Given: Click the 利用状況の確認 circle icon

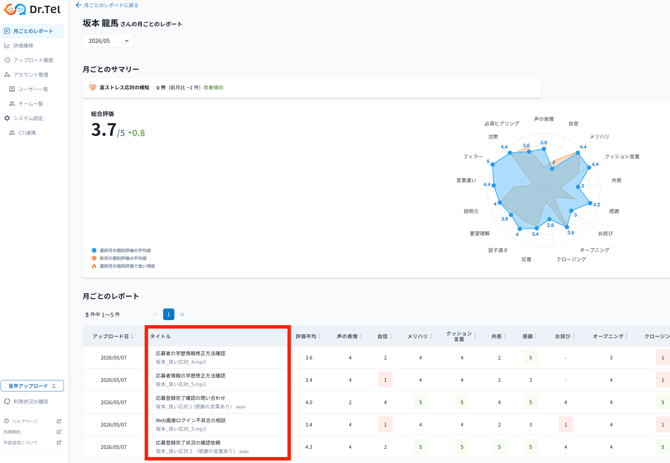Looking at the screenshot, I should [7, 401].
